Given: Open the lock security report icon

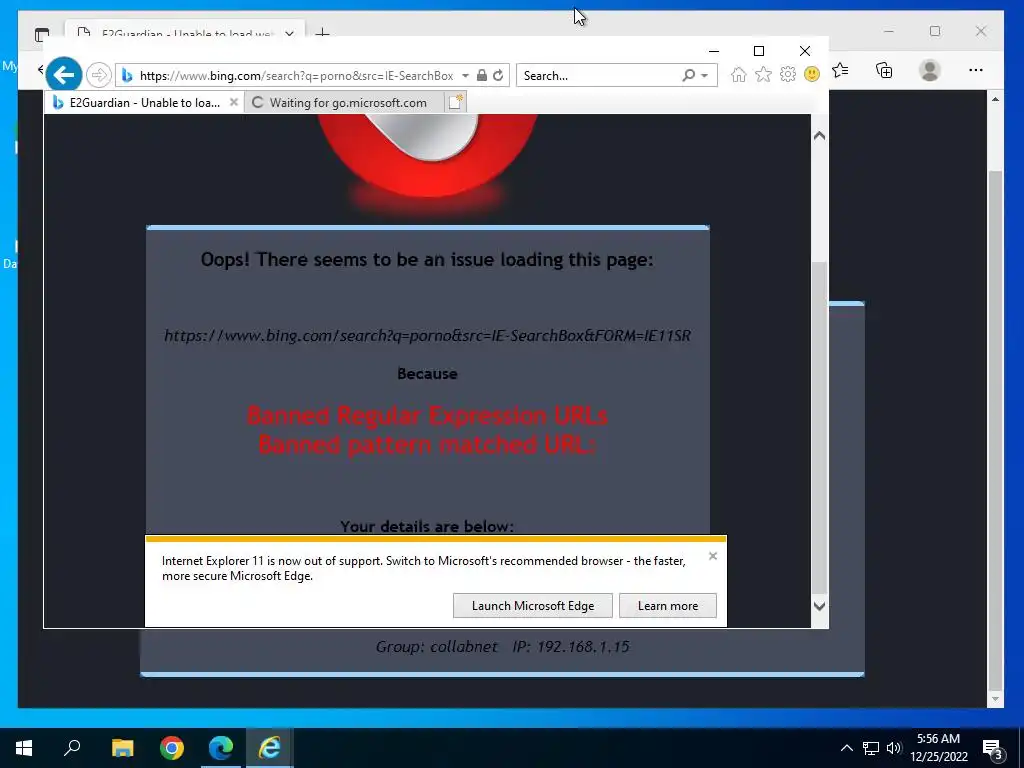Looking at the screenshot, I should tap(481, 75).
